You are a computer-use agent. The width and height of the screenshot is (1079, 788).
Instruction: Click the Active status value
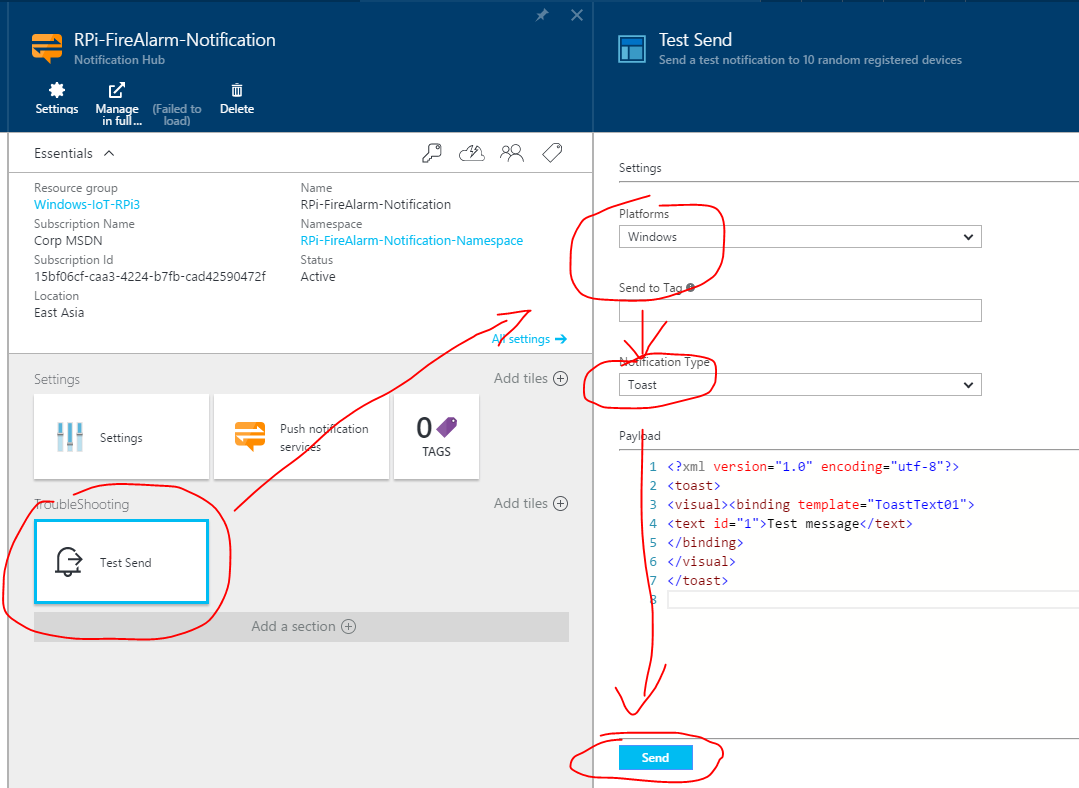click(318, 277)
